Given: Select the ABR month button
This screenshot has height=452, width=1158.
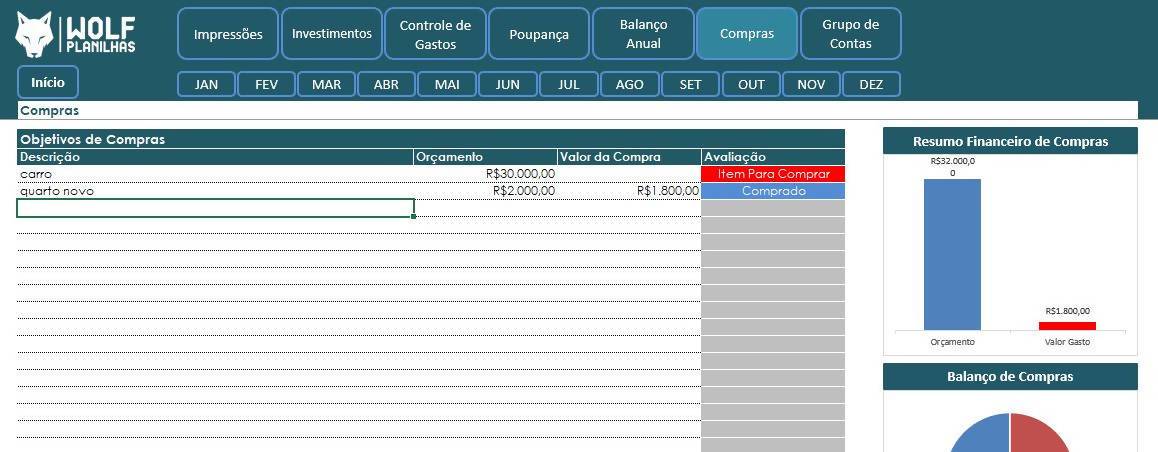Looking at the screenshot, I should [386, 84].
